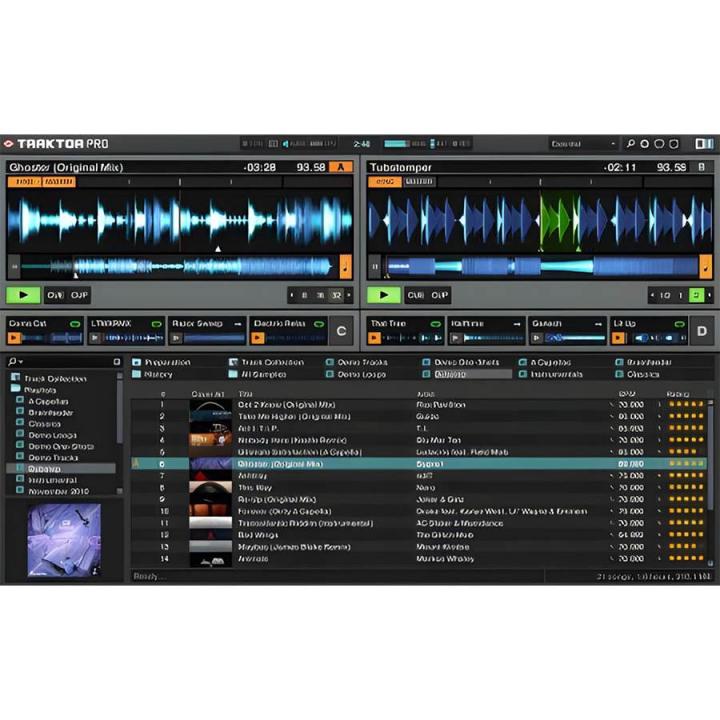Click the CUP button on deck A

pyautogui.click(x=79, y=295)
